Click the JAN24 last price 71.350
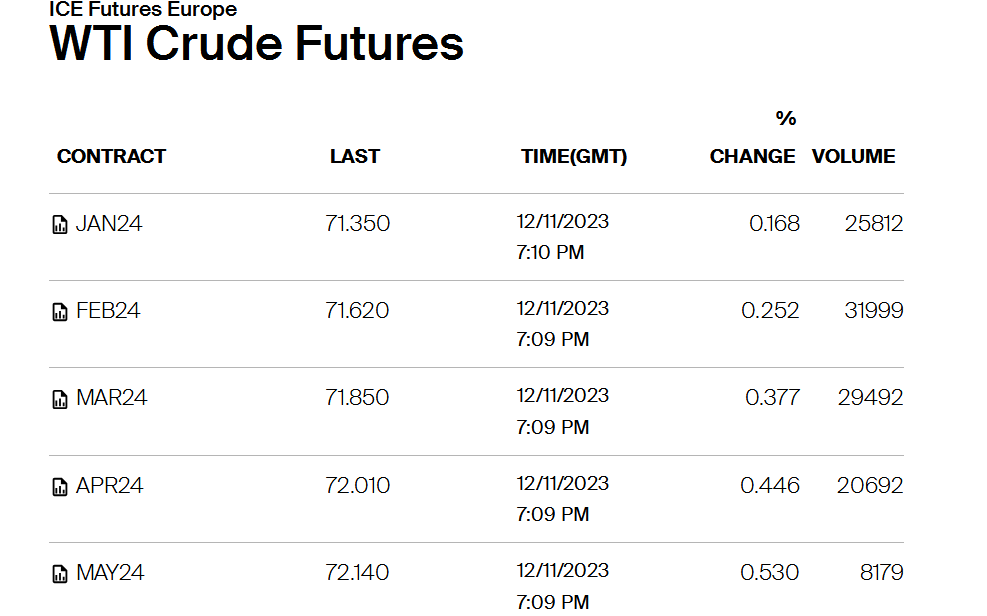 358,223
